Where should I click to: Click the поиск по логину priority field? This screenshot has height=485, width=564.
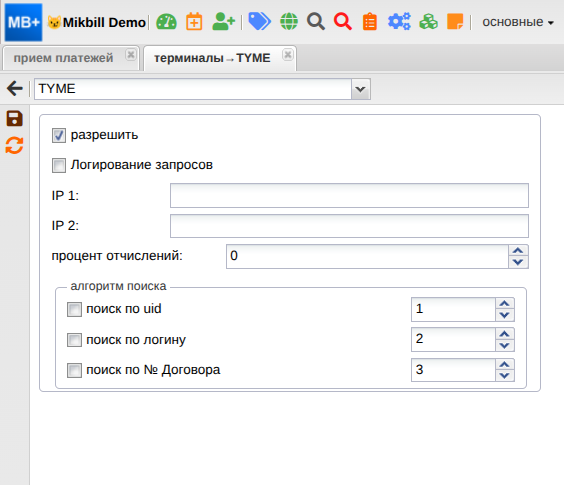pos(453,339)
